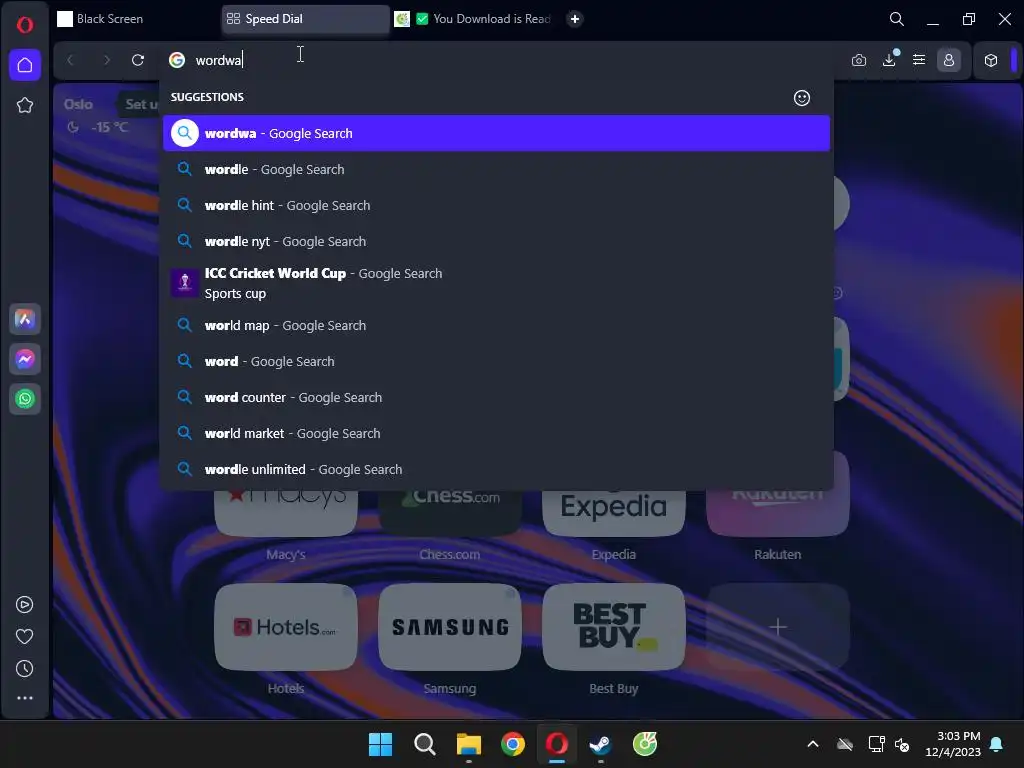The height and width of the screenshot is (768, 1024).
Task: Open Google Chrome from the taskbar
Action: 513,744
